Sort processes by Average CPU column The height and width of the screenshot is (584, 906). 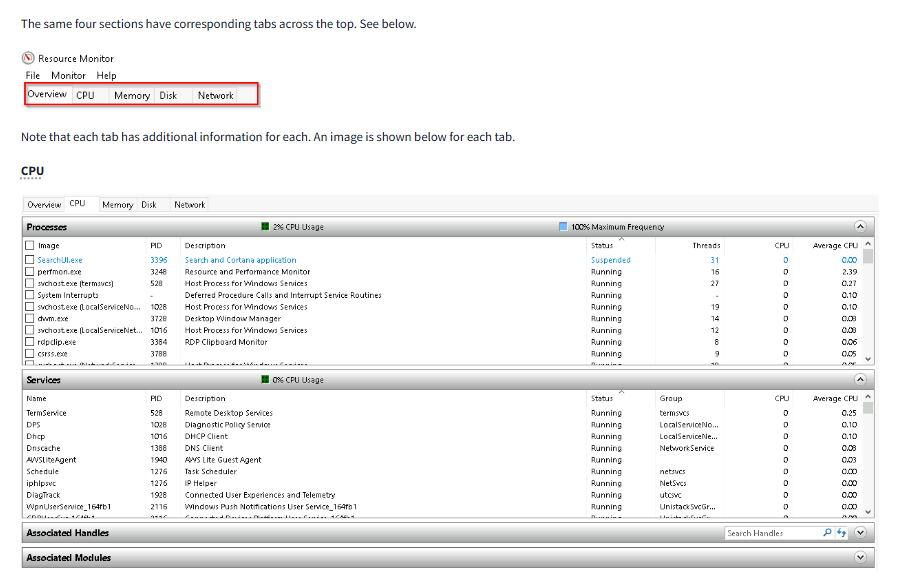(835, 245)
